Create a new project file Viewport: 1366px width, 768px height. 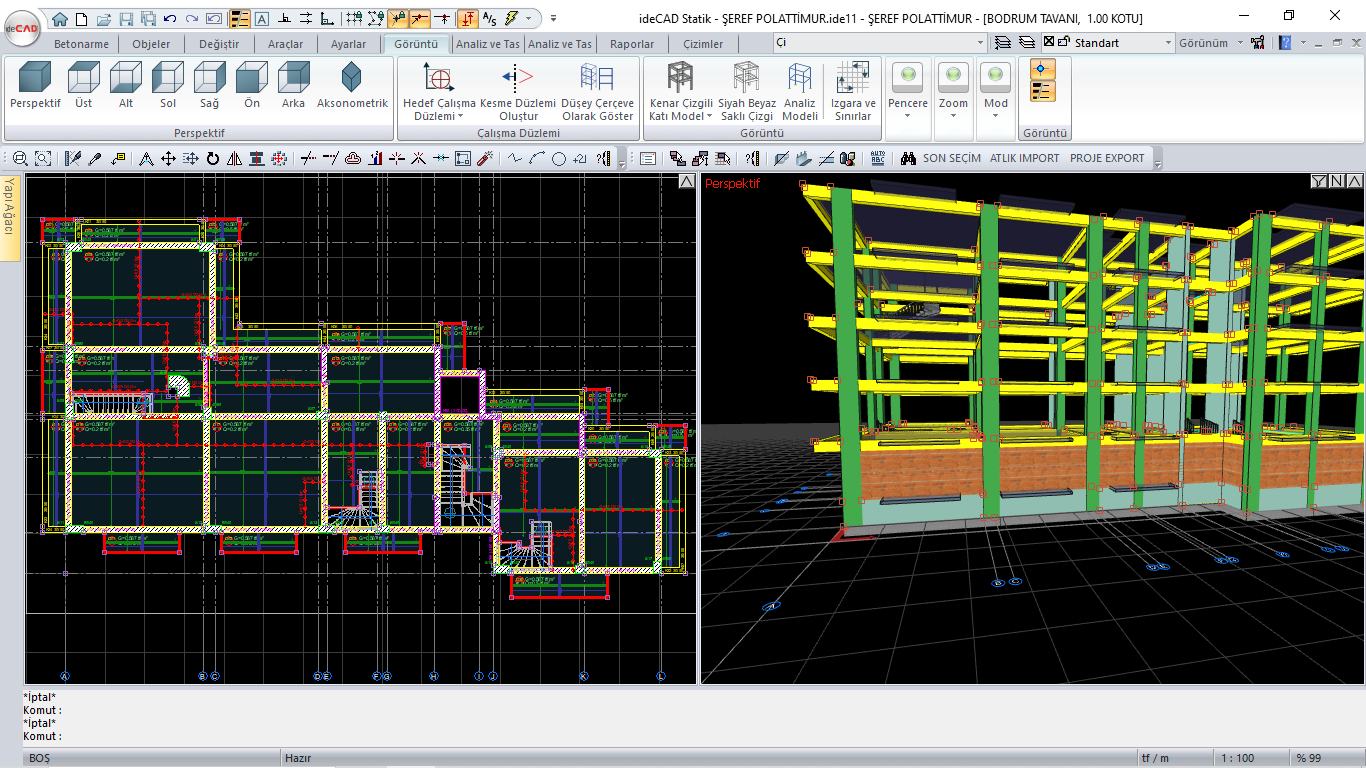click(82, 18)
